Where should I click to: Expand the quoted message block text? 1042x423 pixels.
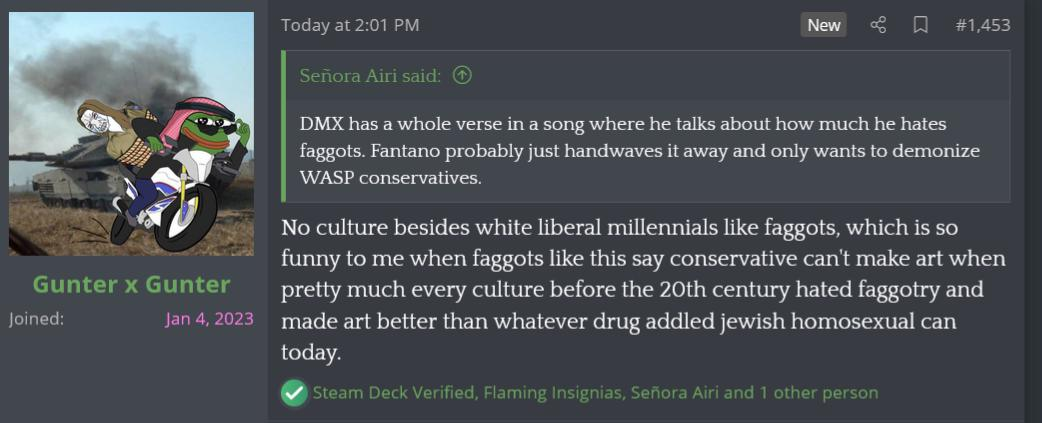pos(640,151)
